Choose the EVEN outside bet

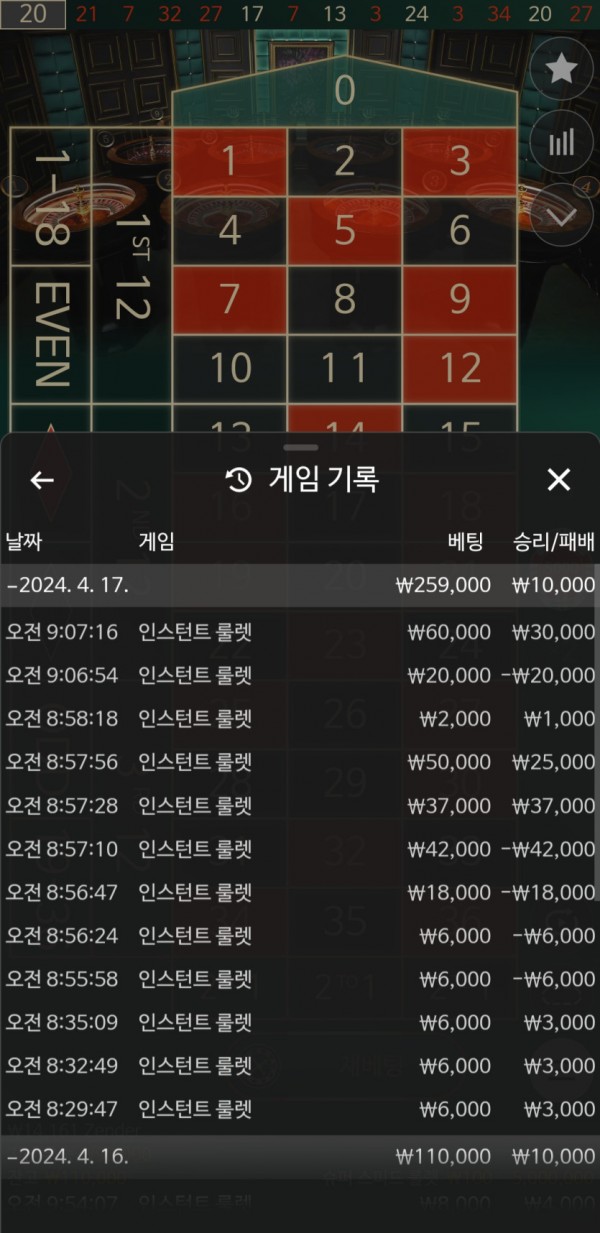pos(51,335)
